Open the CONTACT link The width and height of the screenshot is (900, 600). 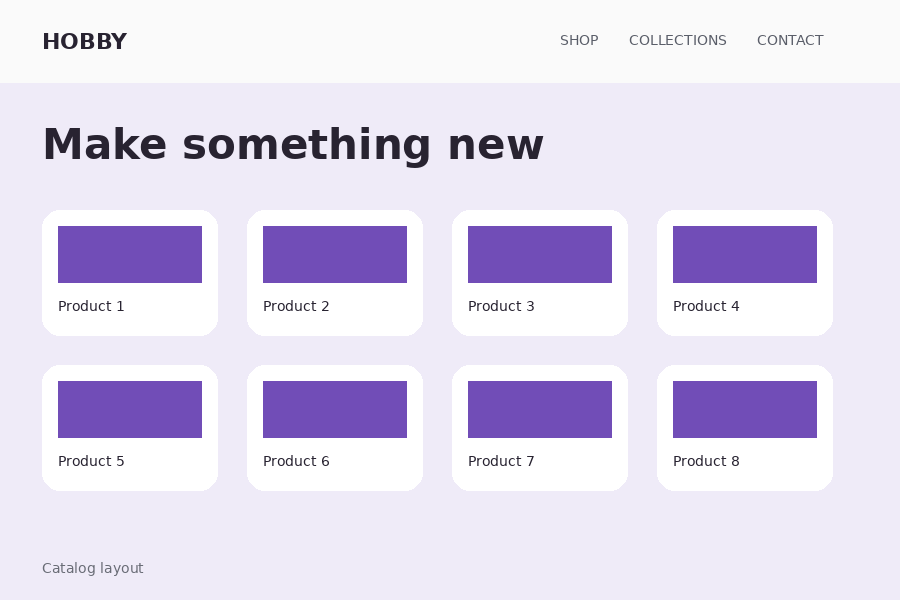point(790,40)
